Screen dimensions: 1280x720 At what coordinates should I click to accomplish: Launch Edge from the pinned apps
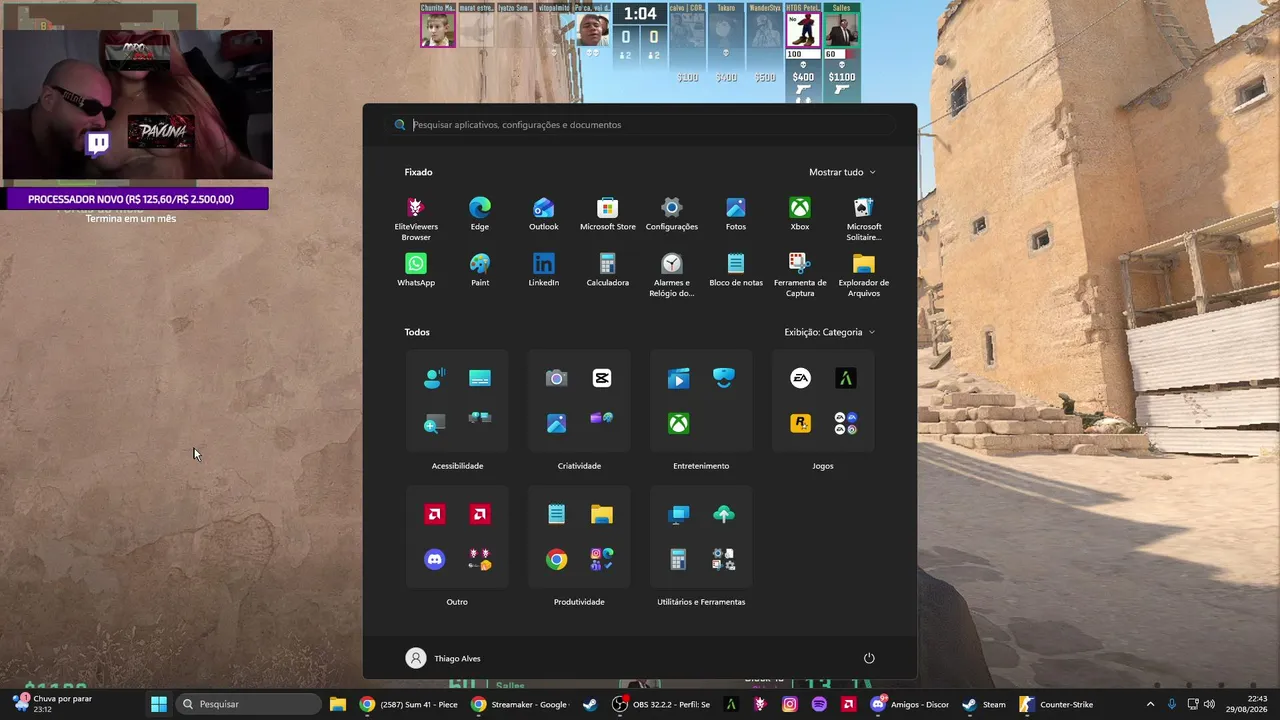click(480, 214)
